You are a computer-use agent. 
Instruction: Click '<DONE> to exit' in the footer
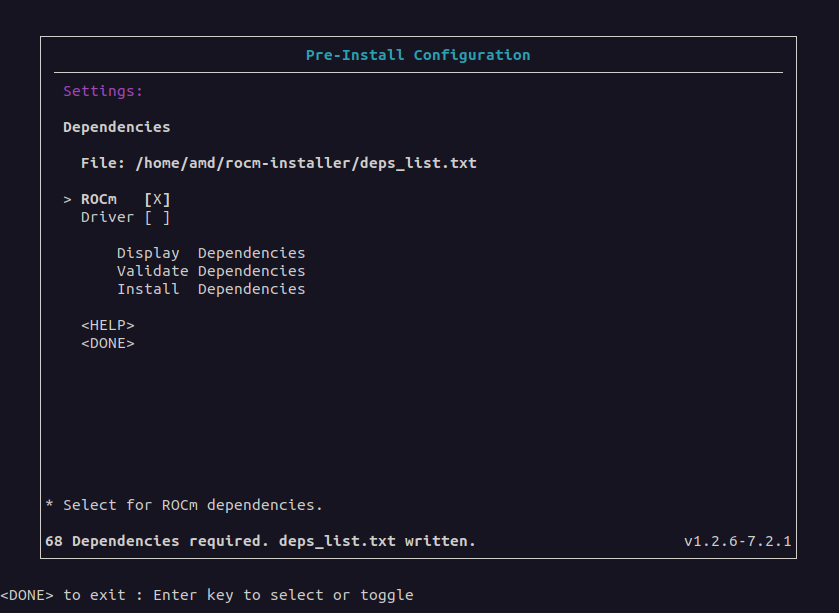click(63, 595)
